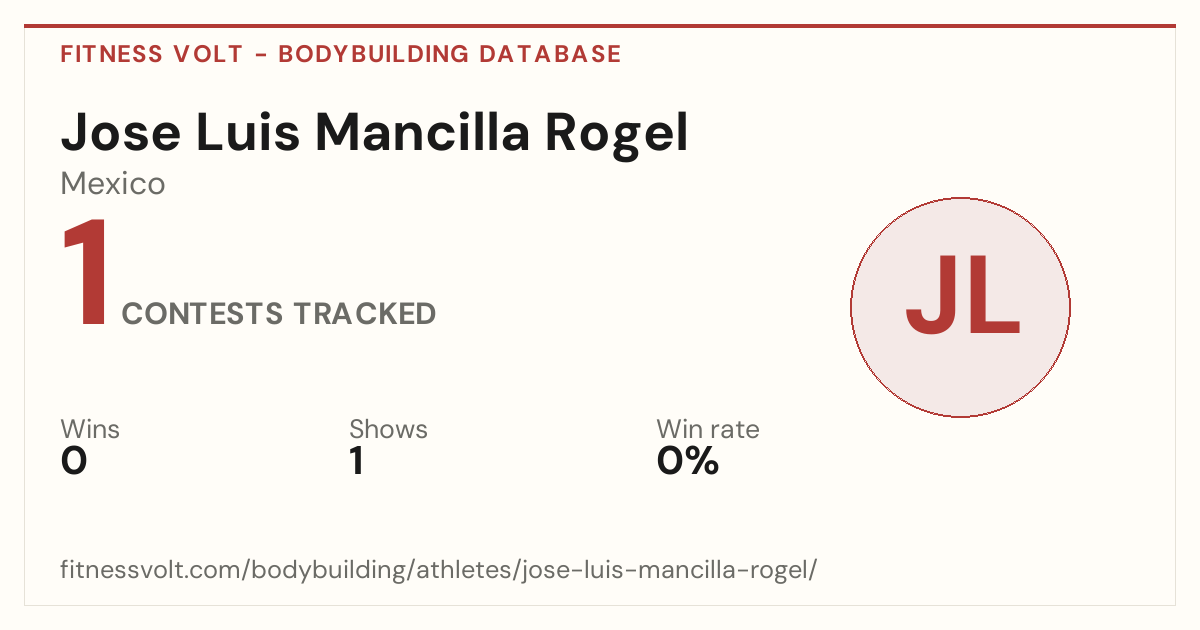
Task: Select the word Contests in stat label
Action: pos(203,314)
